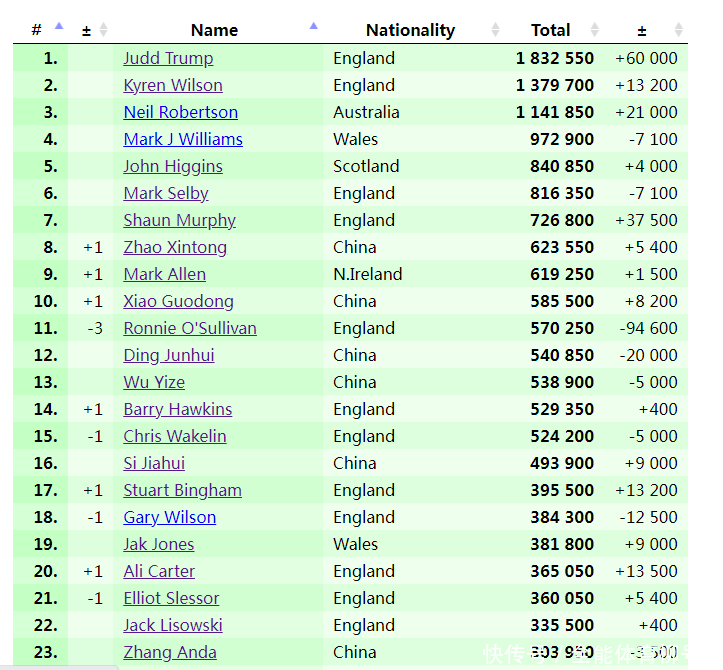Screen dimensions: 723x670
Task: Click the sort arrow beside the # column
Action: [58, 28]
